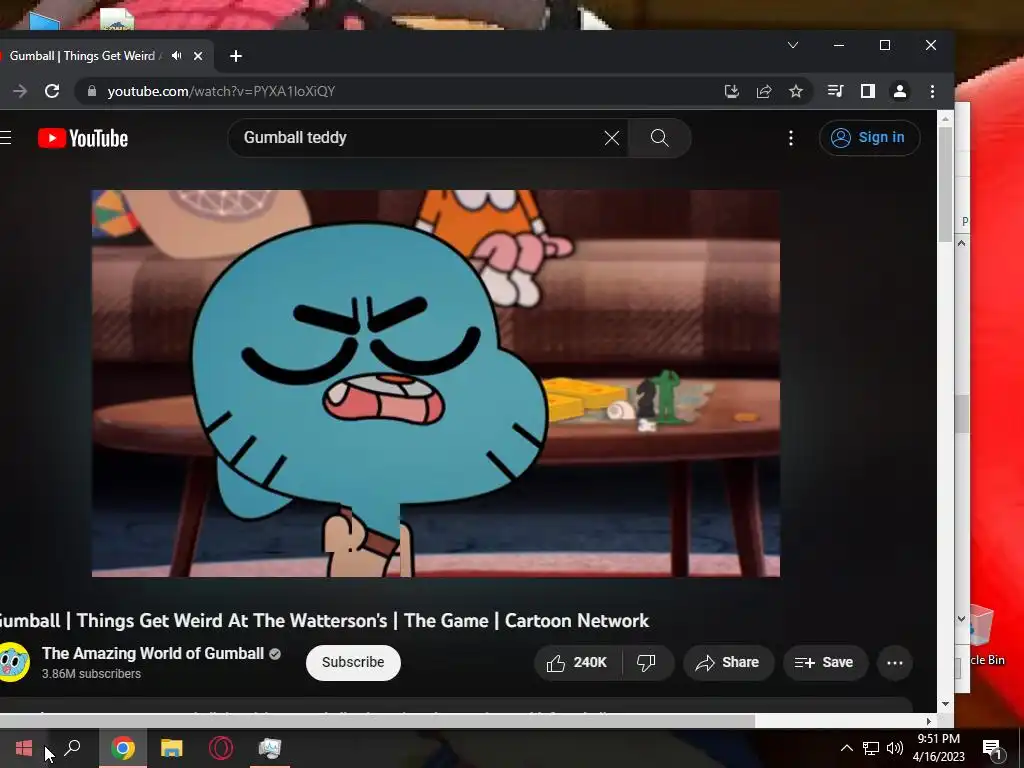Clear the YouTube search text

(611, 138)
